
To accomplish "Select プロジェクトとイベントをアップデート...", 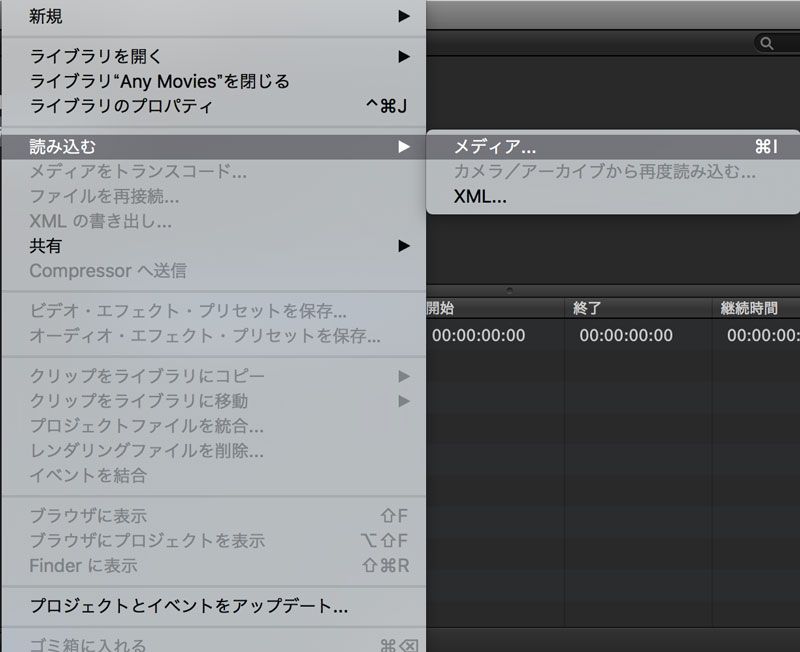I will point(189,606).
